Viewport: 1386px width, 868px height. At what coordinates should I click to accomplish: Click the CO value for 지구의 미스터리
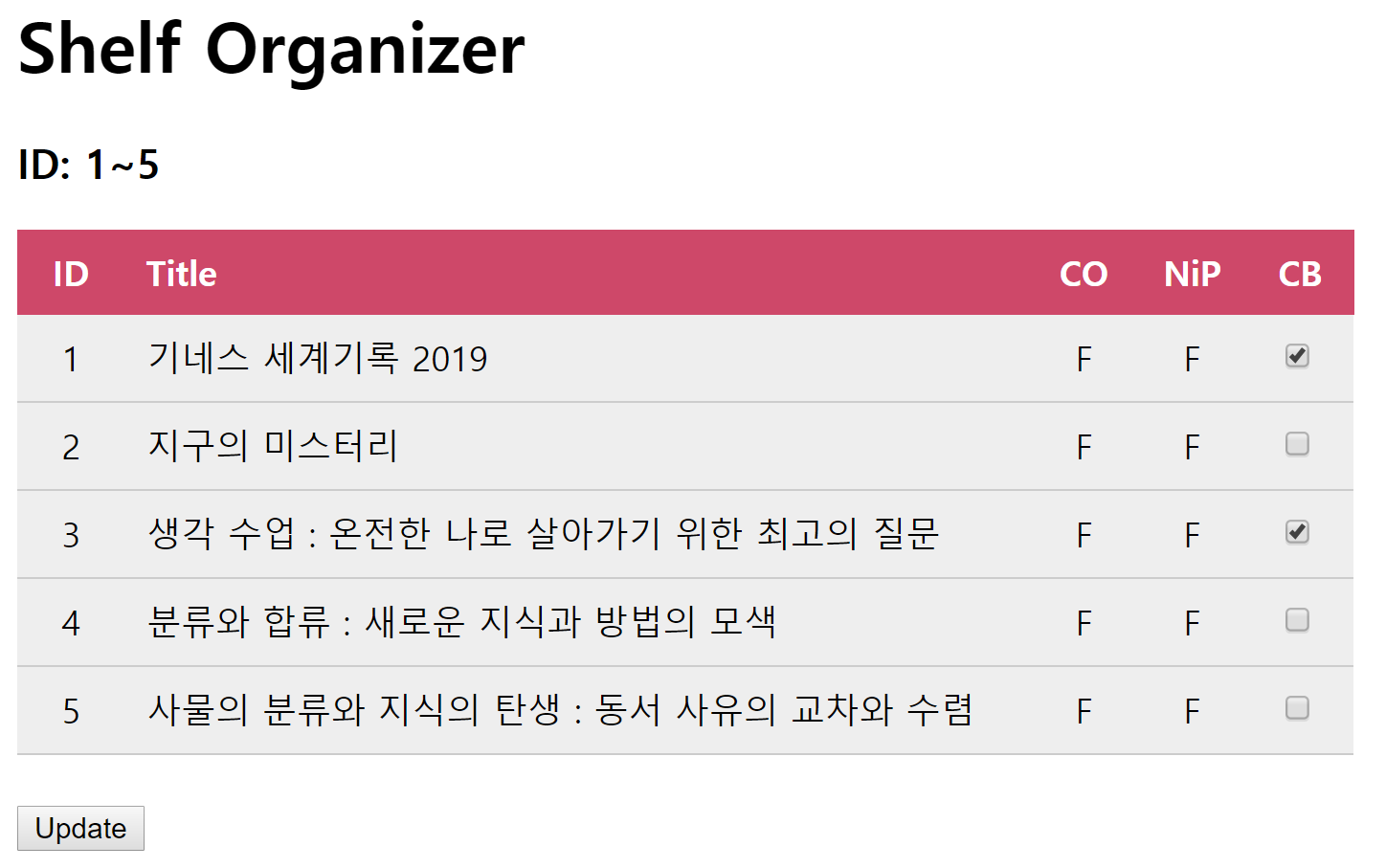click(x=1083, y=445)
